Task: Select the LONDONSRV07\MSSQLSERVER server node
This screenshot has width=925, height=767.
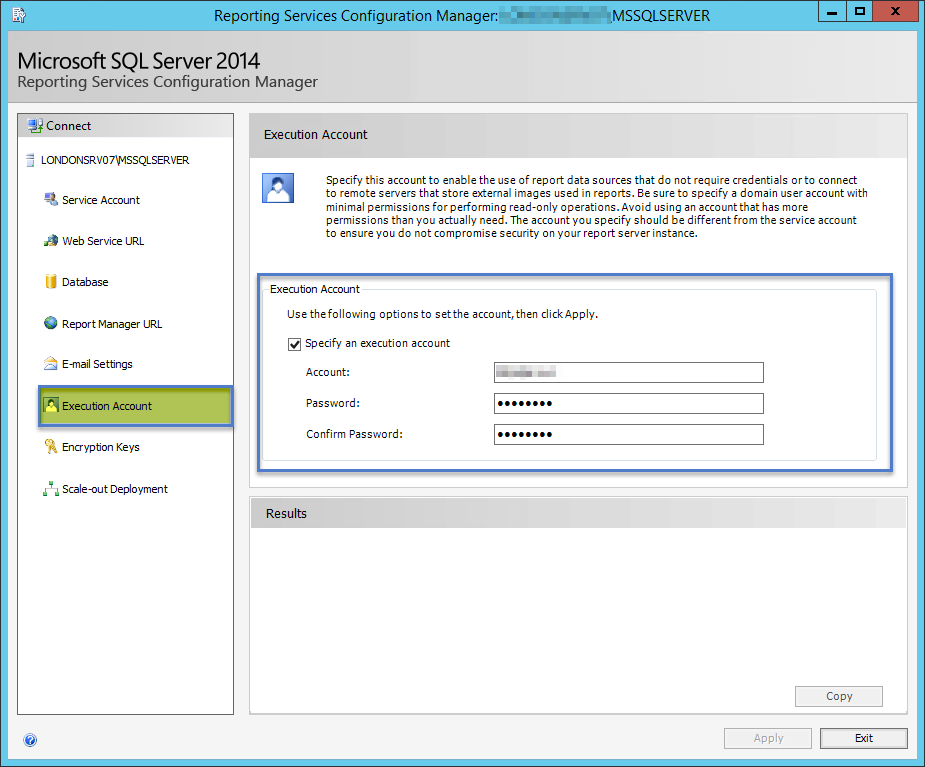Action: [115, 160]
